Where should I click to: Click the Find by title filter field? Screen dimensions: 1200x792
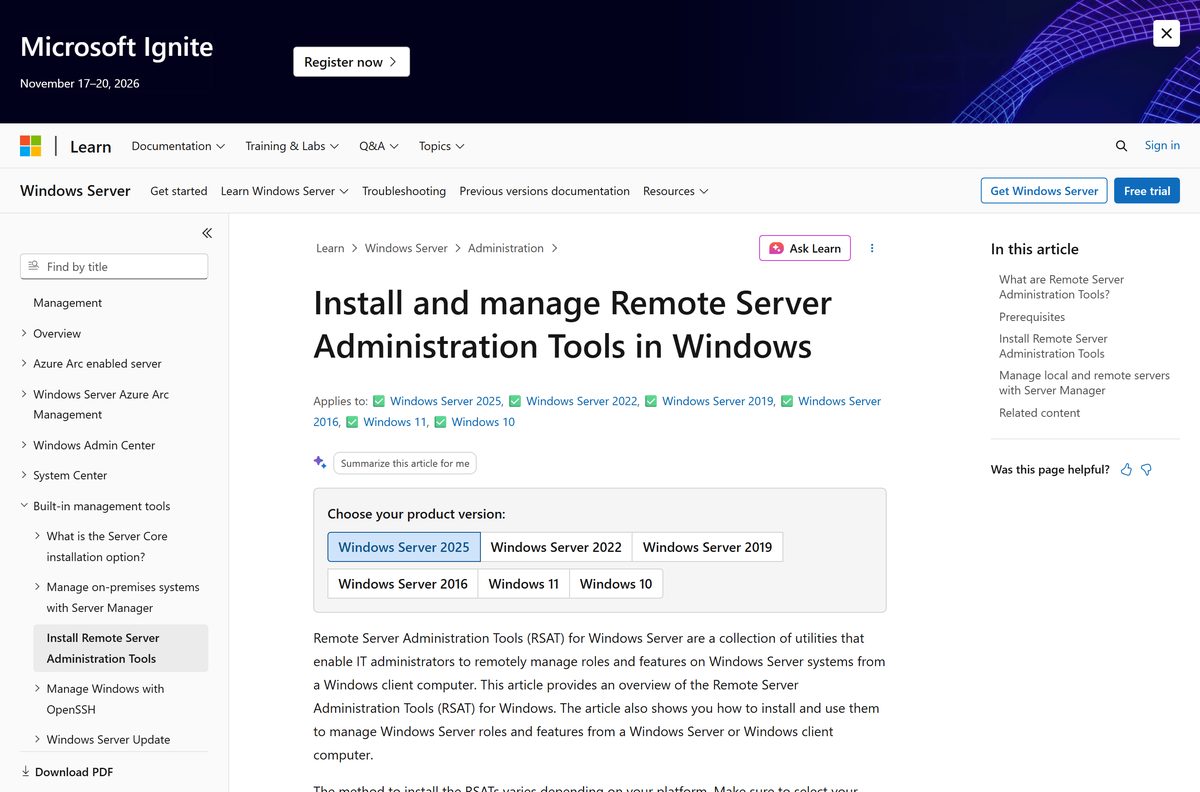point(114,267)
